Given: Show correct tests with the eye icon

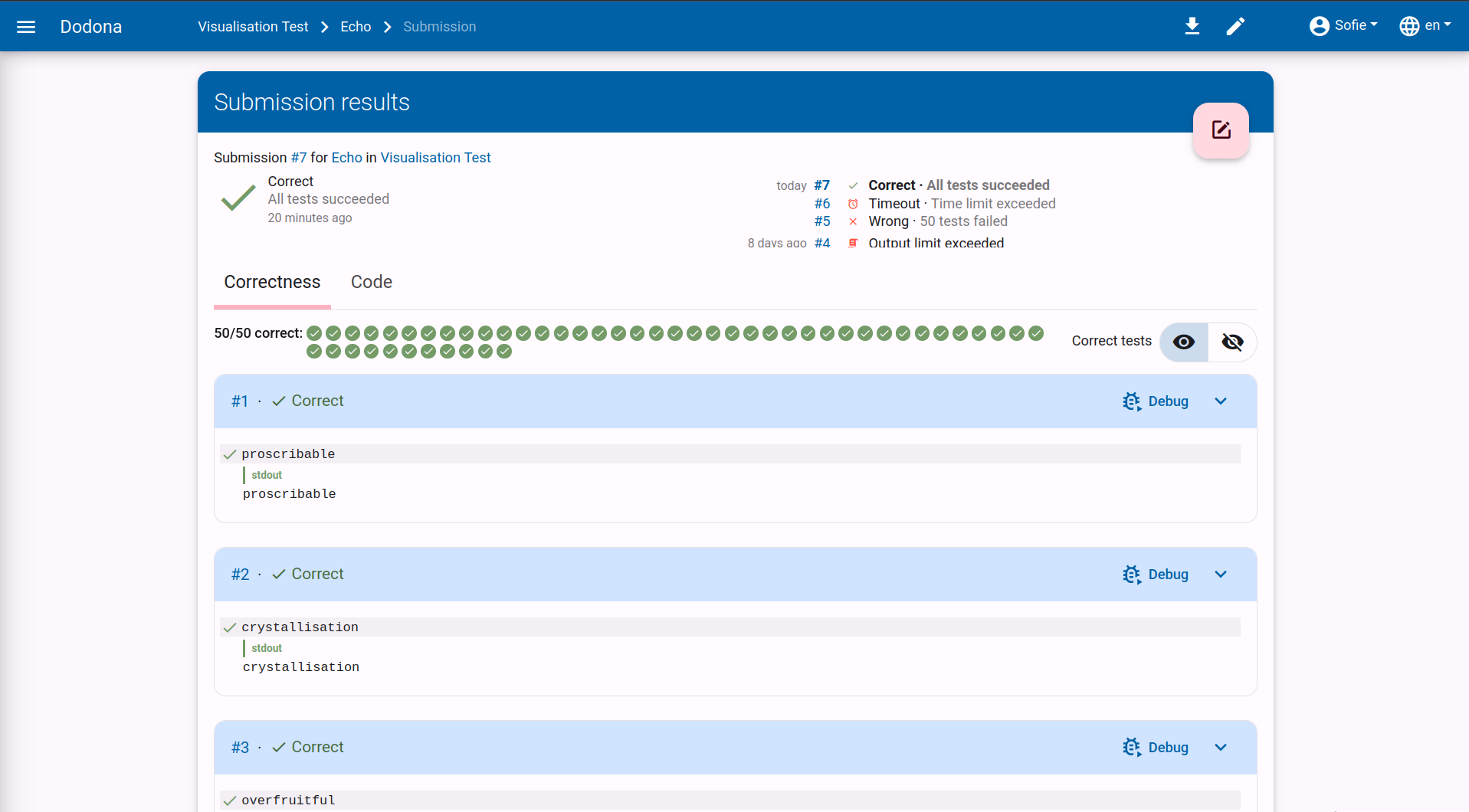Looking at the screenshot, I should 1184,342.
